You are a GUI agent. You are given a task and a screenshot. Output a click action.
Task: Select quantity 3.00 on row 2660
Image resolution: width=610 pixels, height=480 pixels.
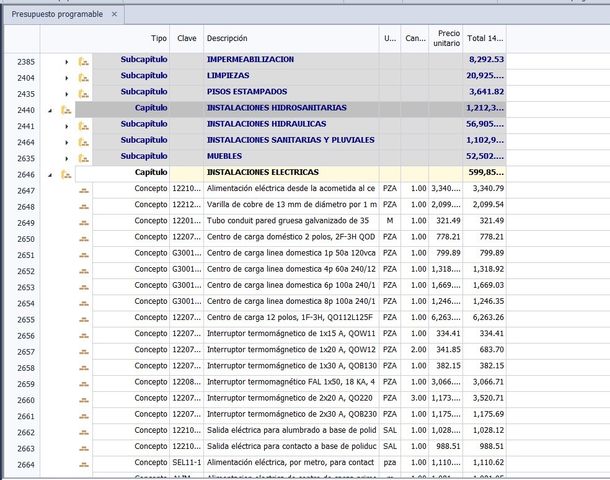(x=415, y=398)
